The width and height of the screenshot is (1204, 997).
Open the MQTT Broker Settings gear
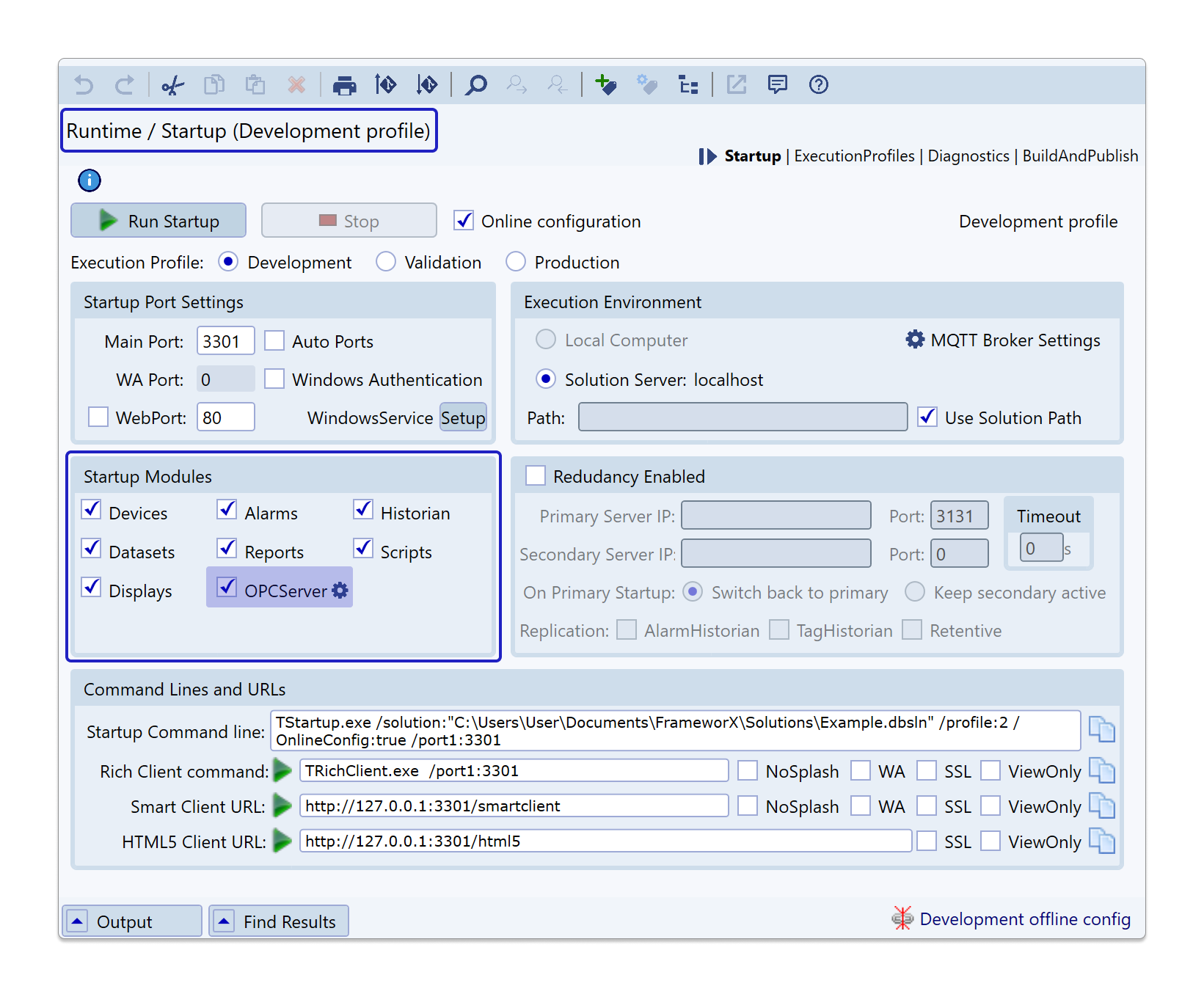click(915, 340)
